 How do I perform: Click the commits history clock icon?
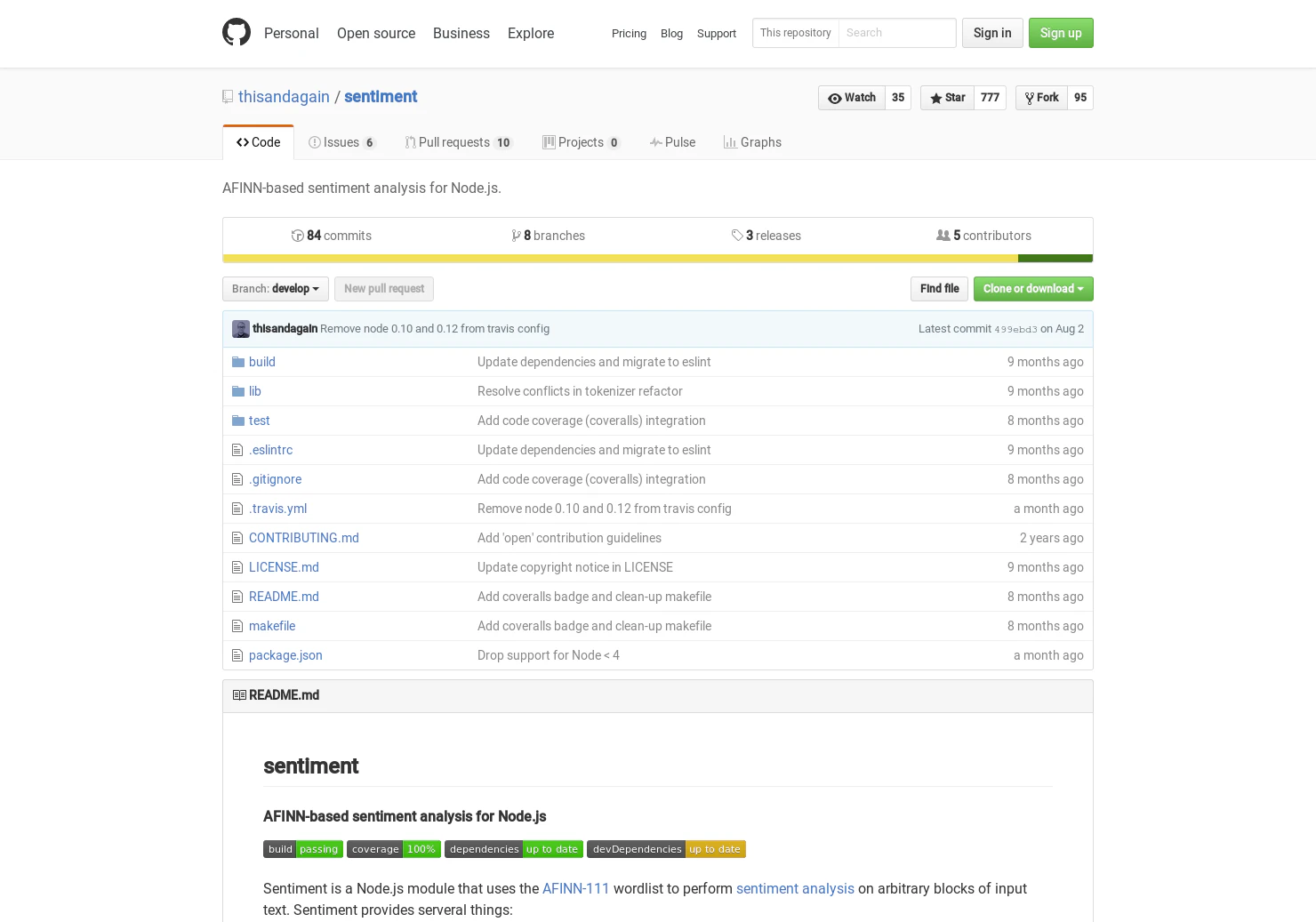tap(298, 236)
